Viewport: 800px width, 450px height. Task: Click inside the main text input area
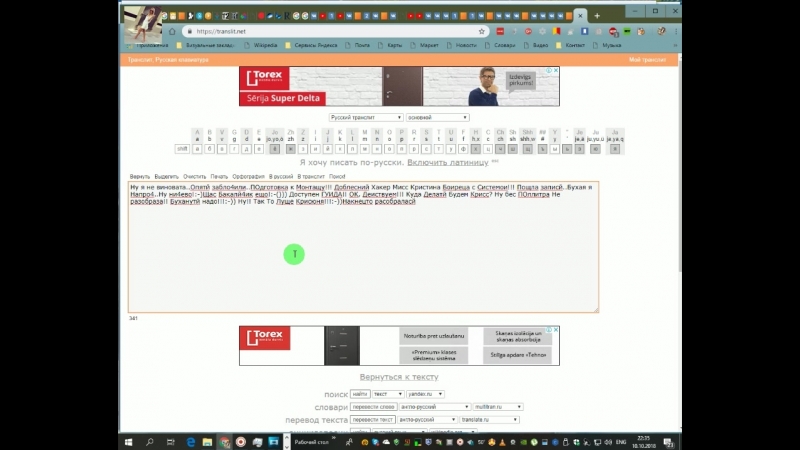coord(363,260)
